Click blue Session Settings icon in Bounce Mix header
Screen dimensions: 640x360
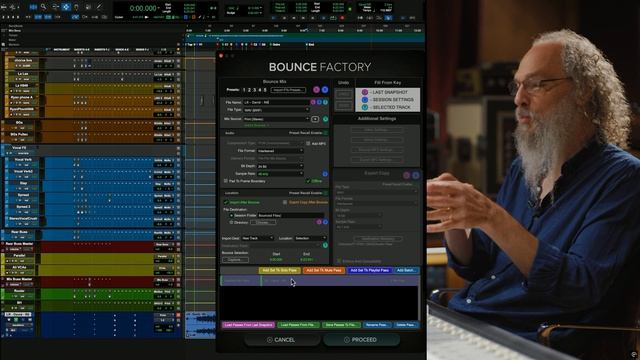pos(325,89)
